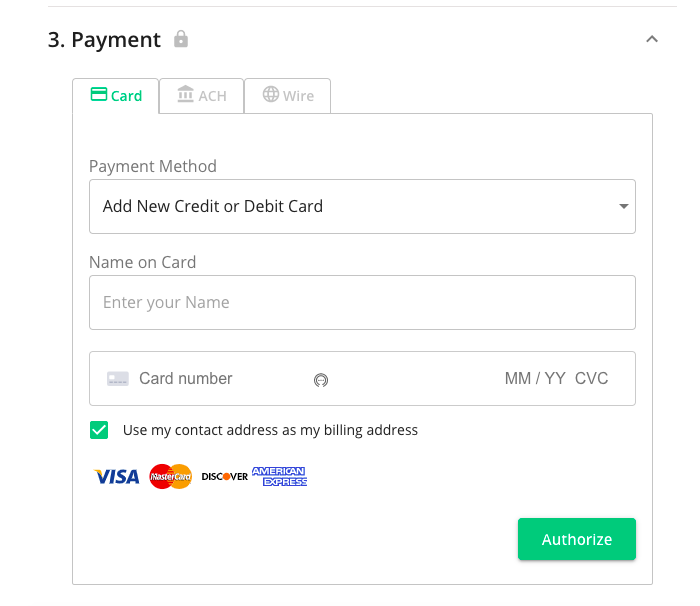Click the autofill circle icon in card field
Screen dimensions: 700x606
[x=321, y=380]
